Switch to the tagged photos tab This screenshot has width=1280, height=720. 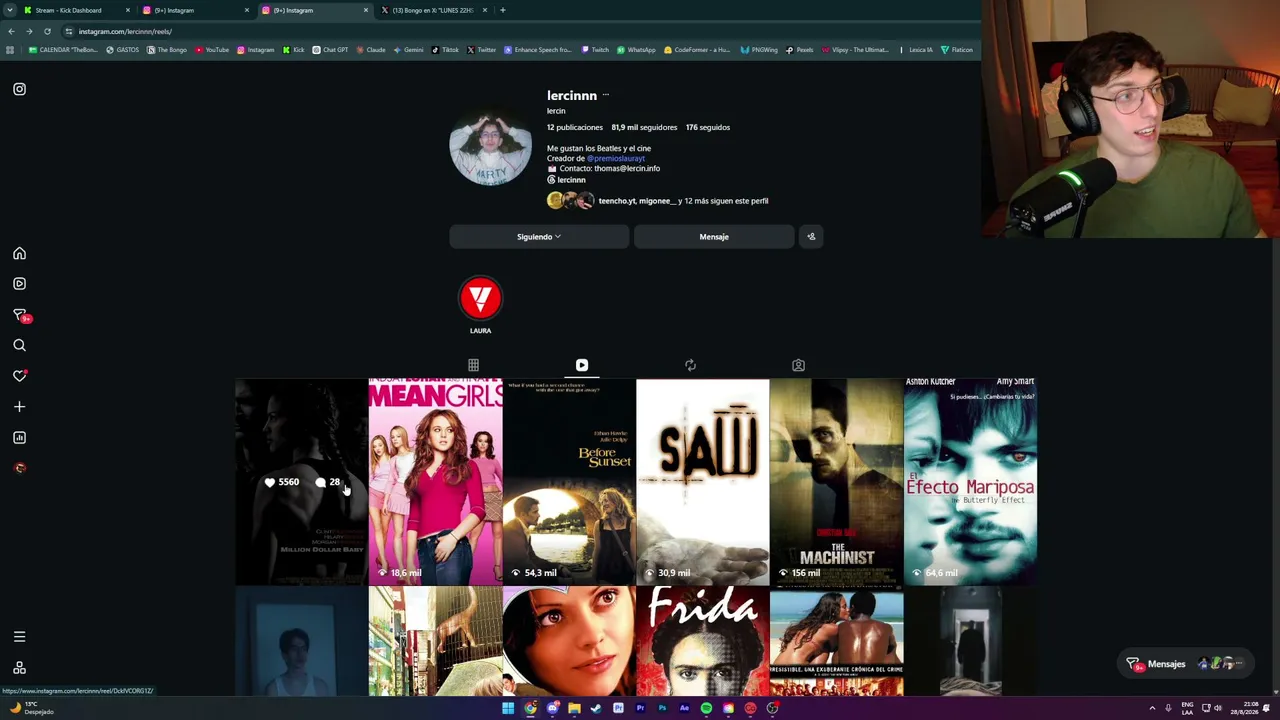pos(798,365)
